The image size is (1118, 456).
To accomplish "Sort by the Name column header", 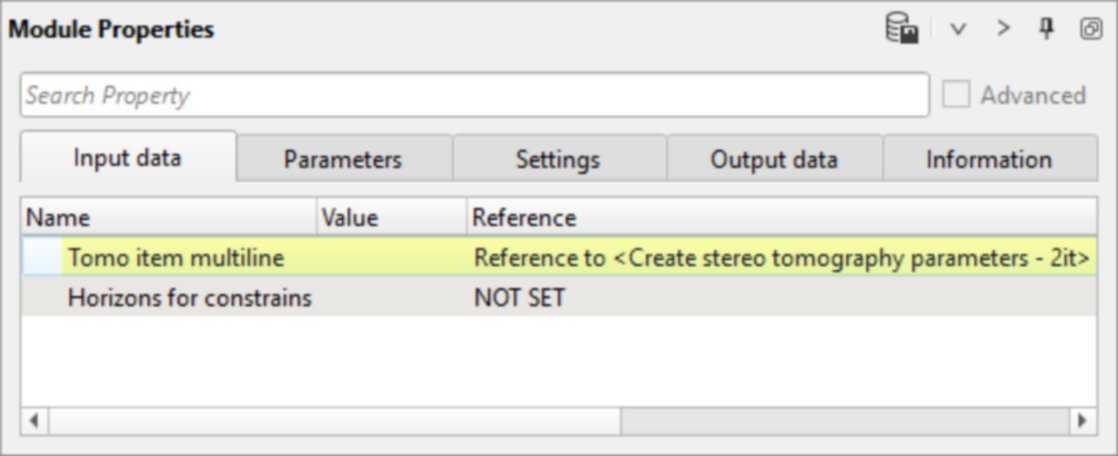I will point(168,217).
